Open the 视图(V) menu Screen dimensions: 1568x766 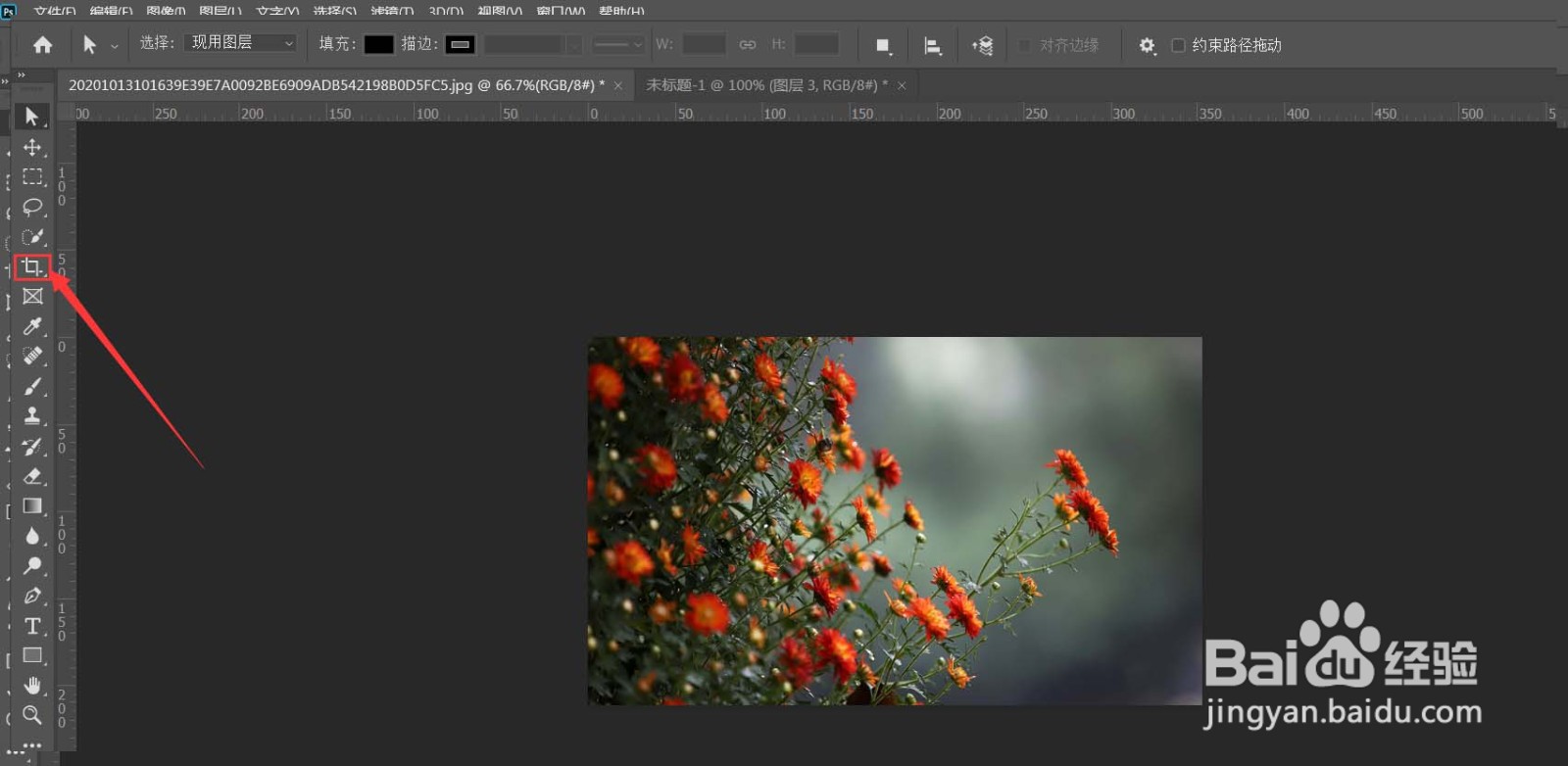[x=500, y=10]
